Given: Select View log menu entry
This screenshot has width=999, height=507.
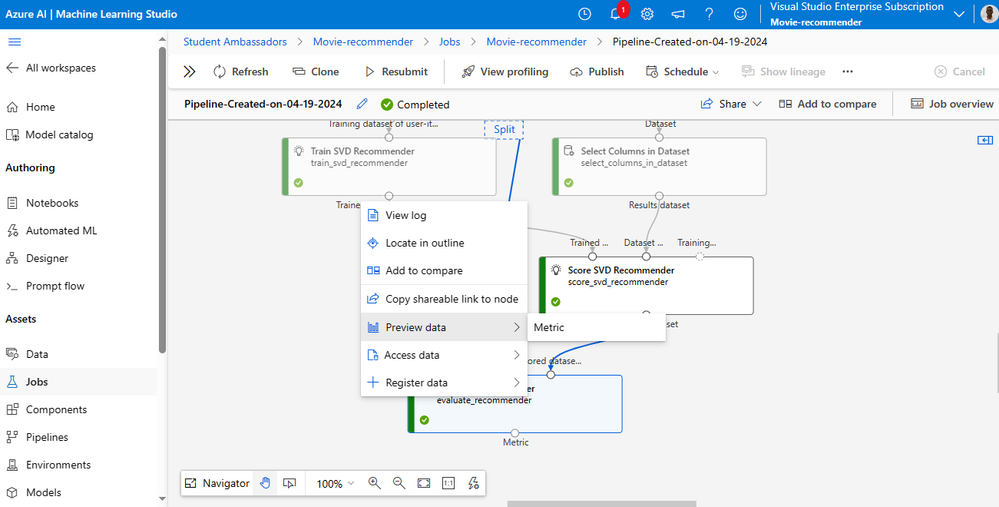Looking at the screenshot, I should click(x=444, y=215).
